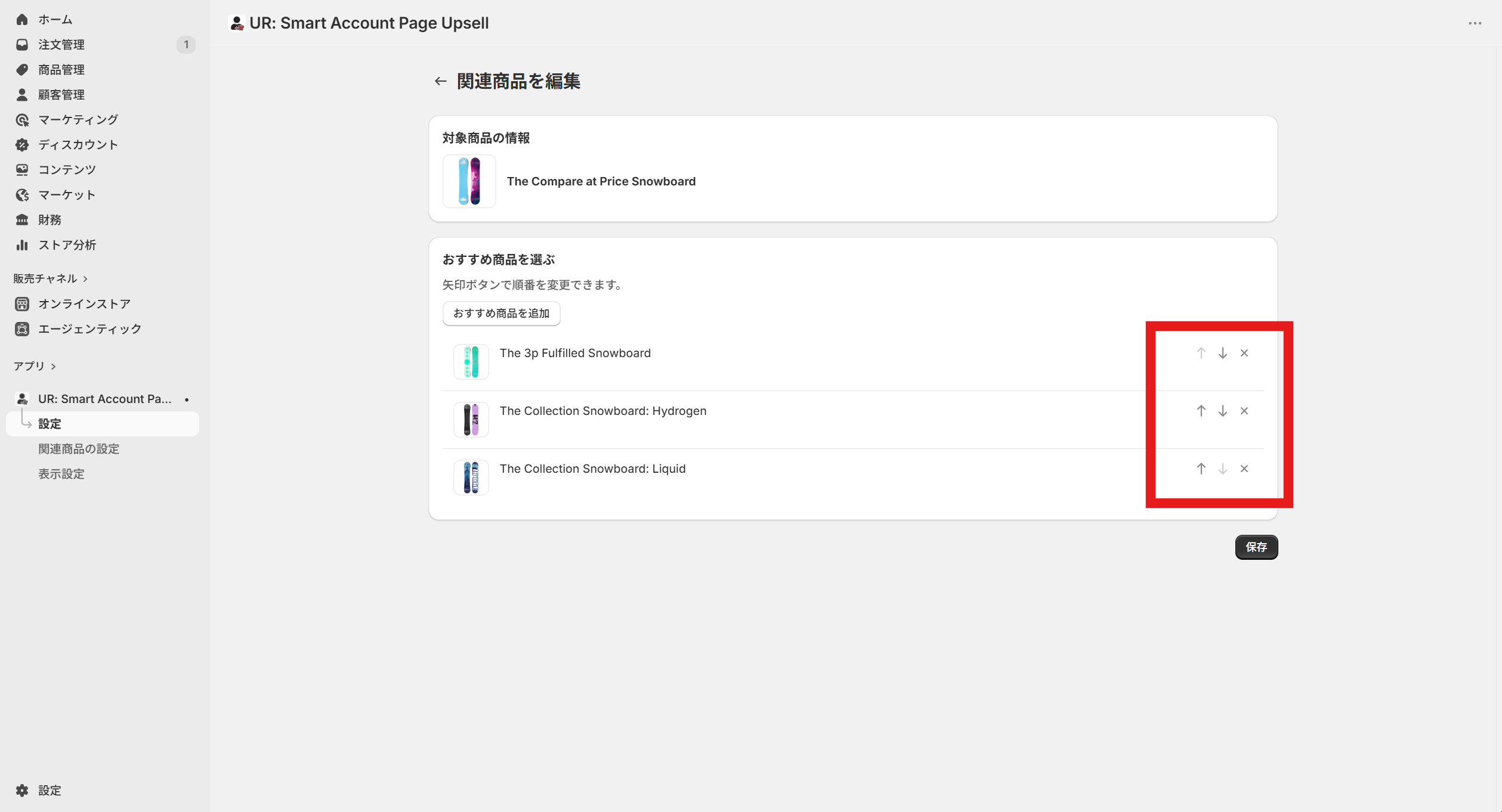1502x812 pixels.
Task: Click the 注文管理 inbox icon
Action: (22, 45)
